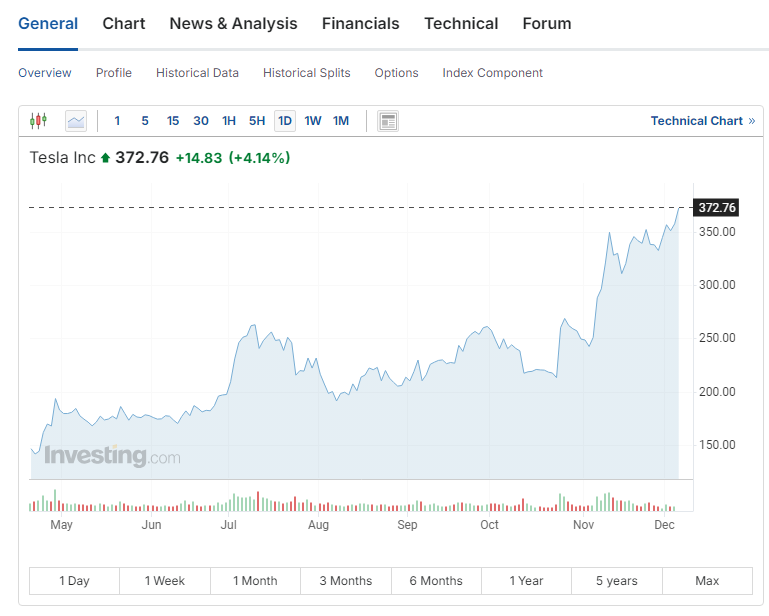This screenshot has width=769, height=616.
Task: Switch to candlestick chart type icon
Action: click(x=38, y=121)
